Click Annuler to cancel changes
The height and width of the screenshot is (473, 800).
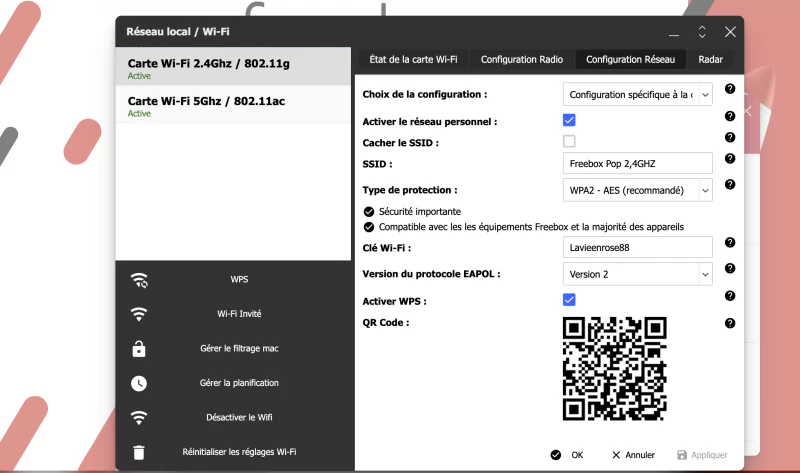pyautogui.click(x=633, y=455)
